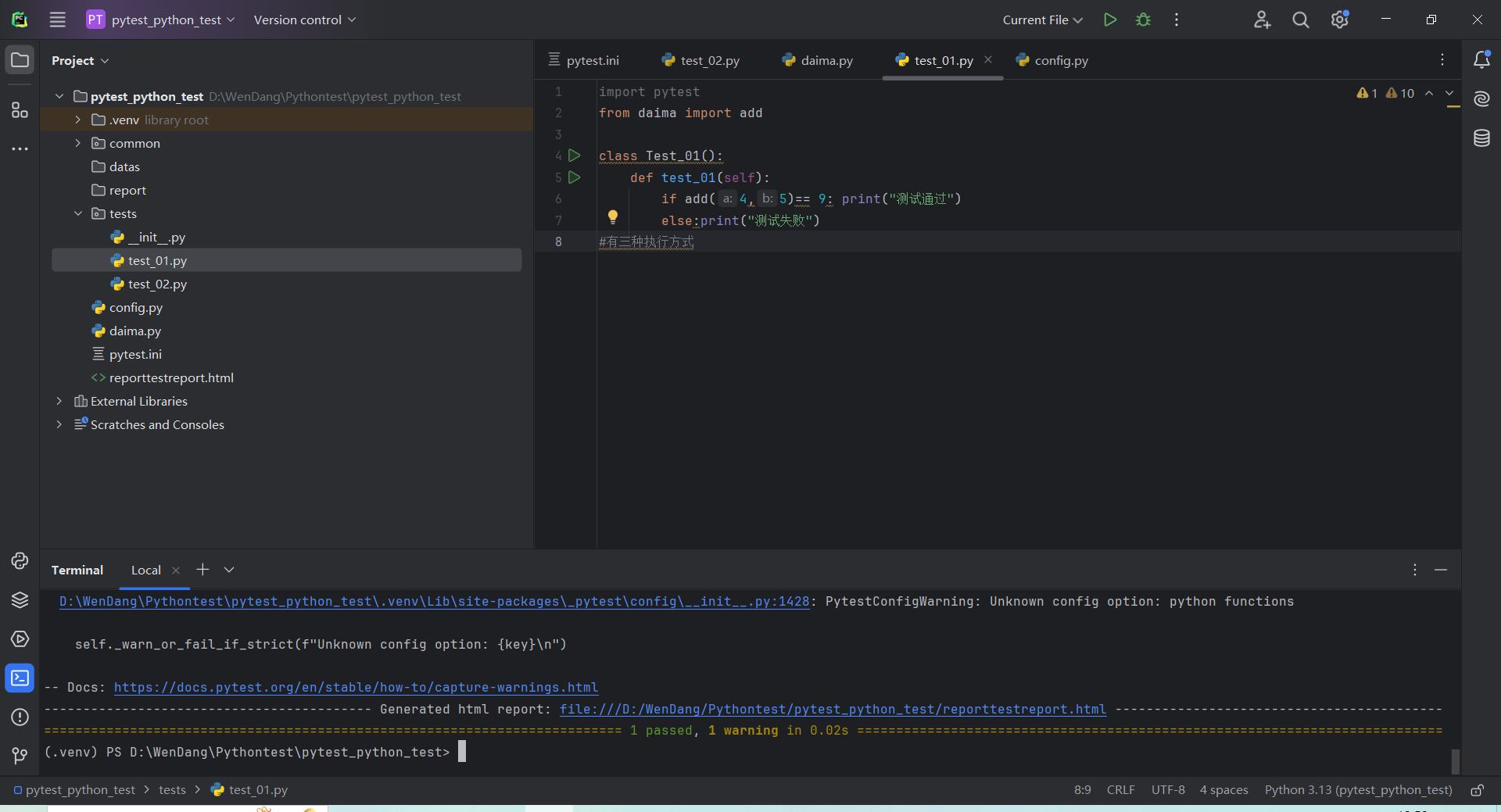
Task: Switch to config.py editor tab
Action: (1052, 60)
